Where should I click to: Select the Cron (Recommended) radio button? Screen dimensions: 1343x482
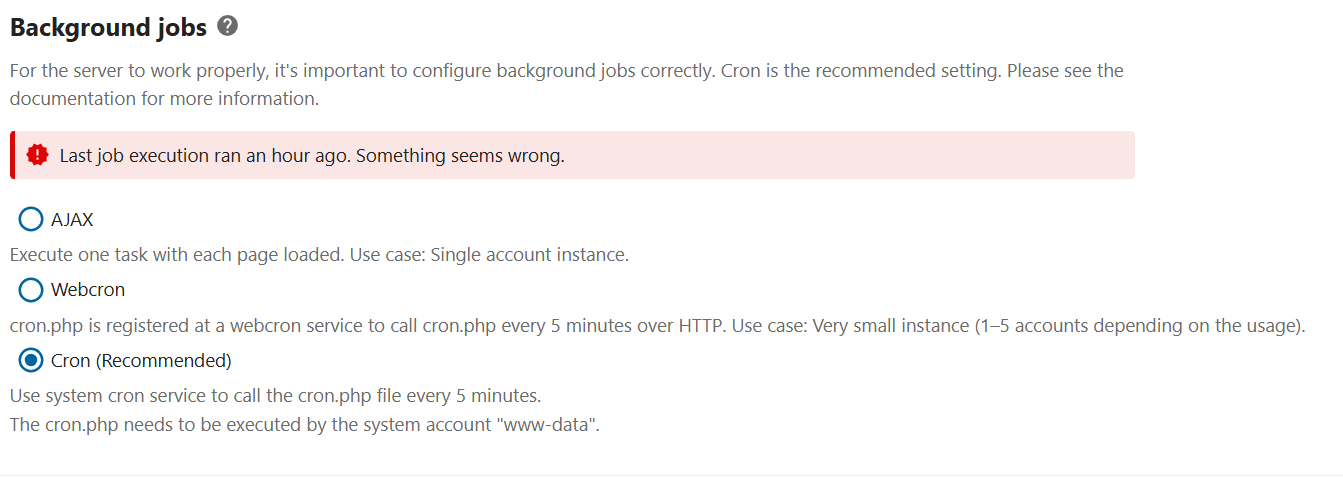tap(31, 360)
